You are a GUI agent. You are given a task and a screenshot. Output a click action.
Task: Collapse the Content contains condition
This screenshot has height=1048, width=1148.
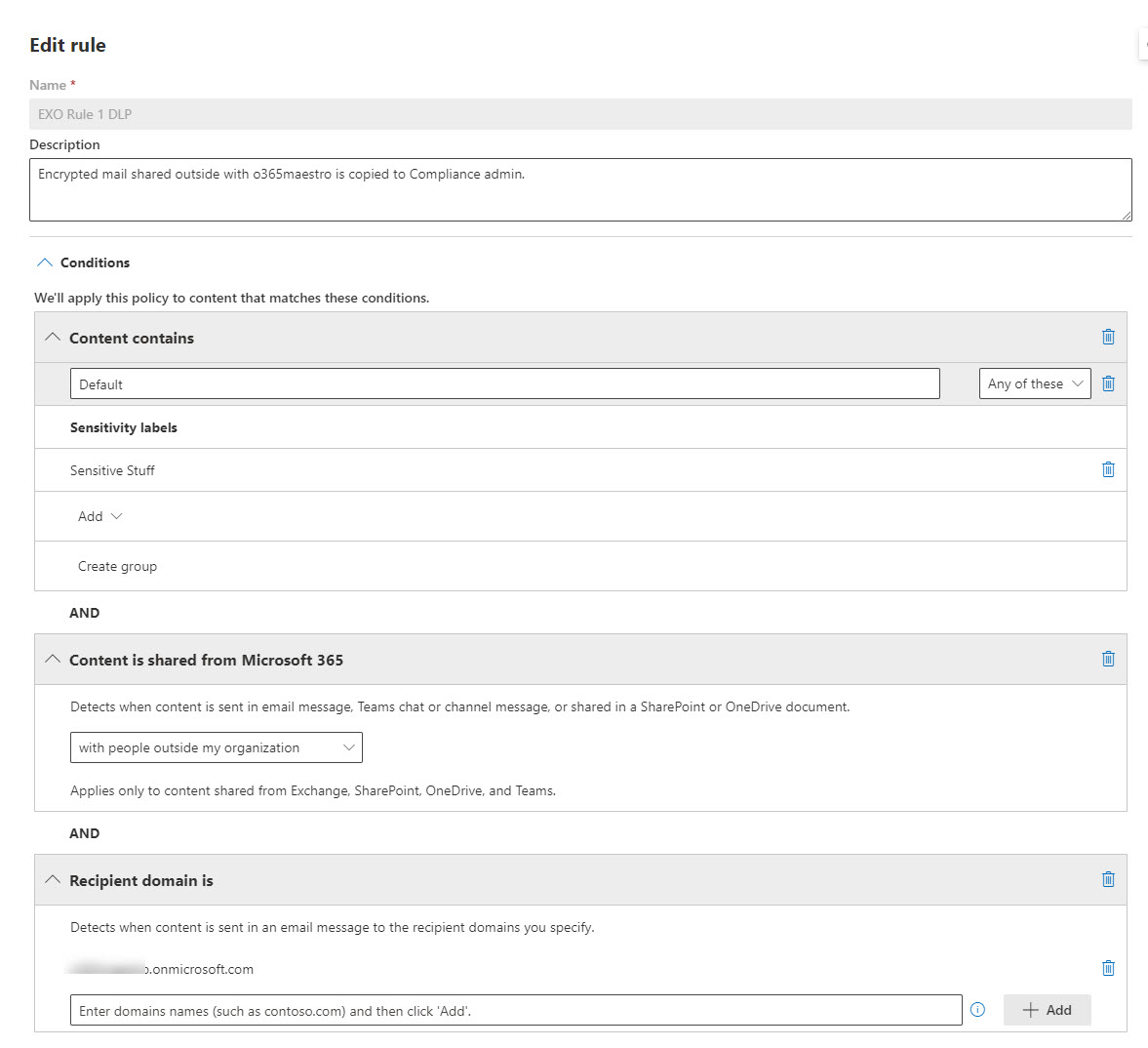[52, 337]
